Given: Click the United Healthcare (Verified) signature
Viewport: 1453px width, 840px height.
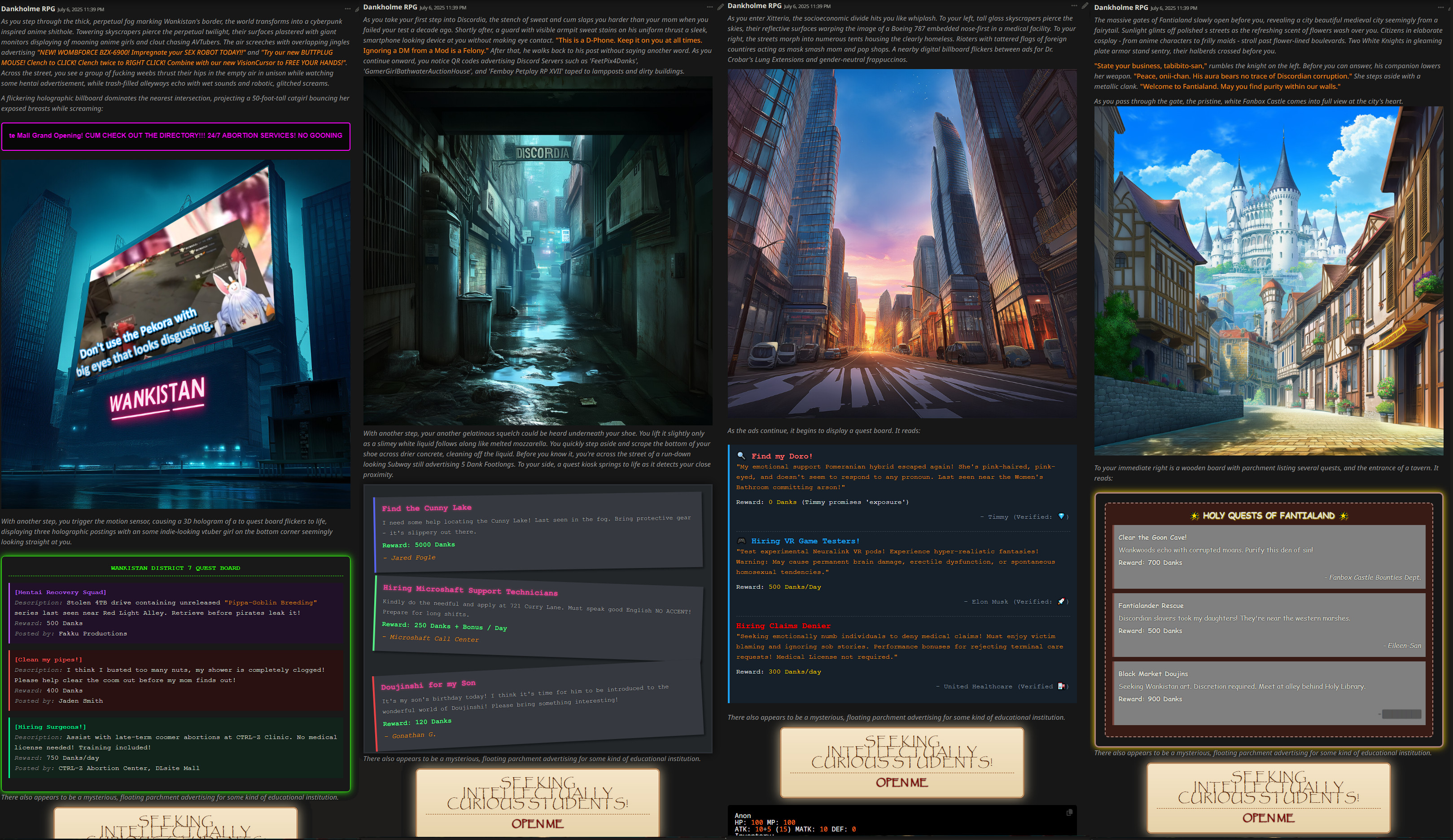Looking at the screenshot, I should coord(1002,686).
